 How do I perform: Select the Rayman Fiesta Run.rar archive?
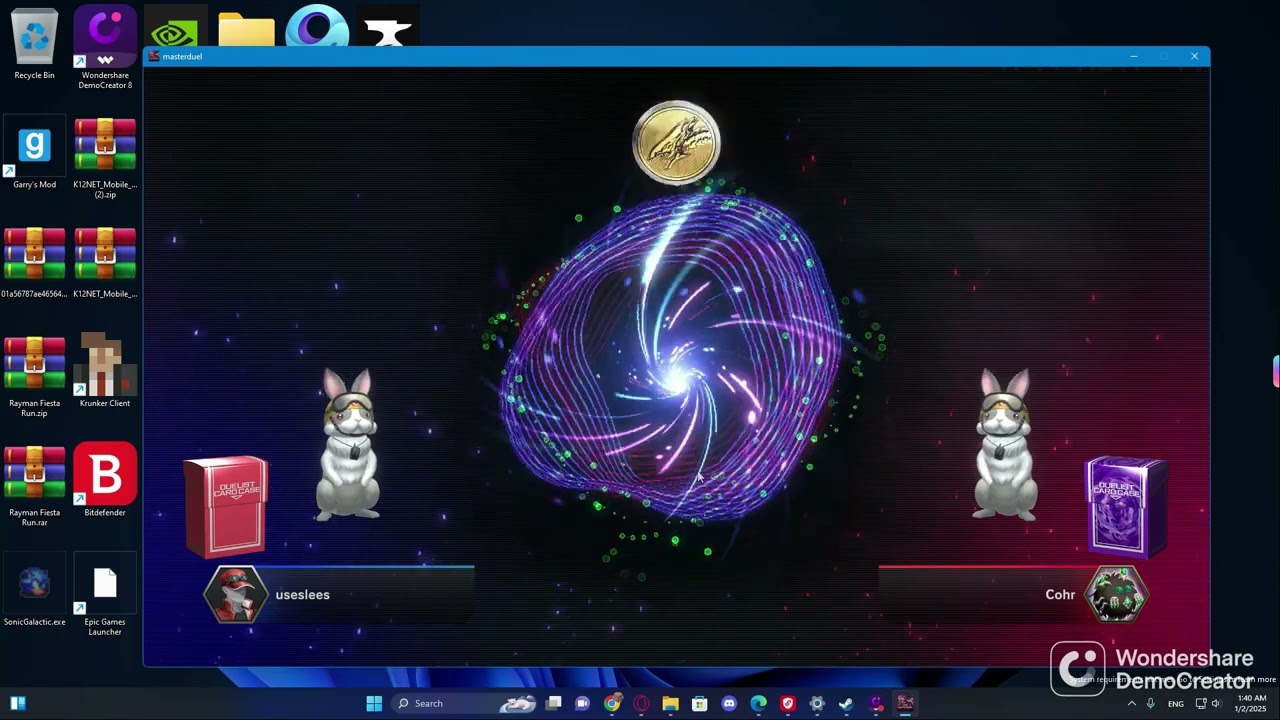[34, 486]
